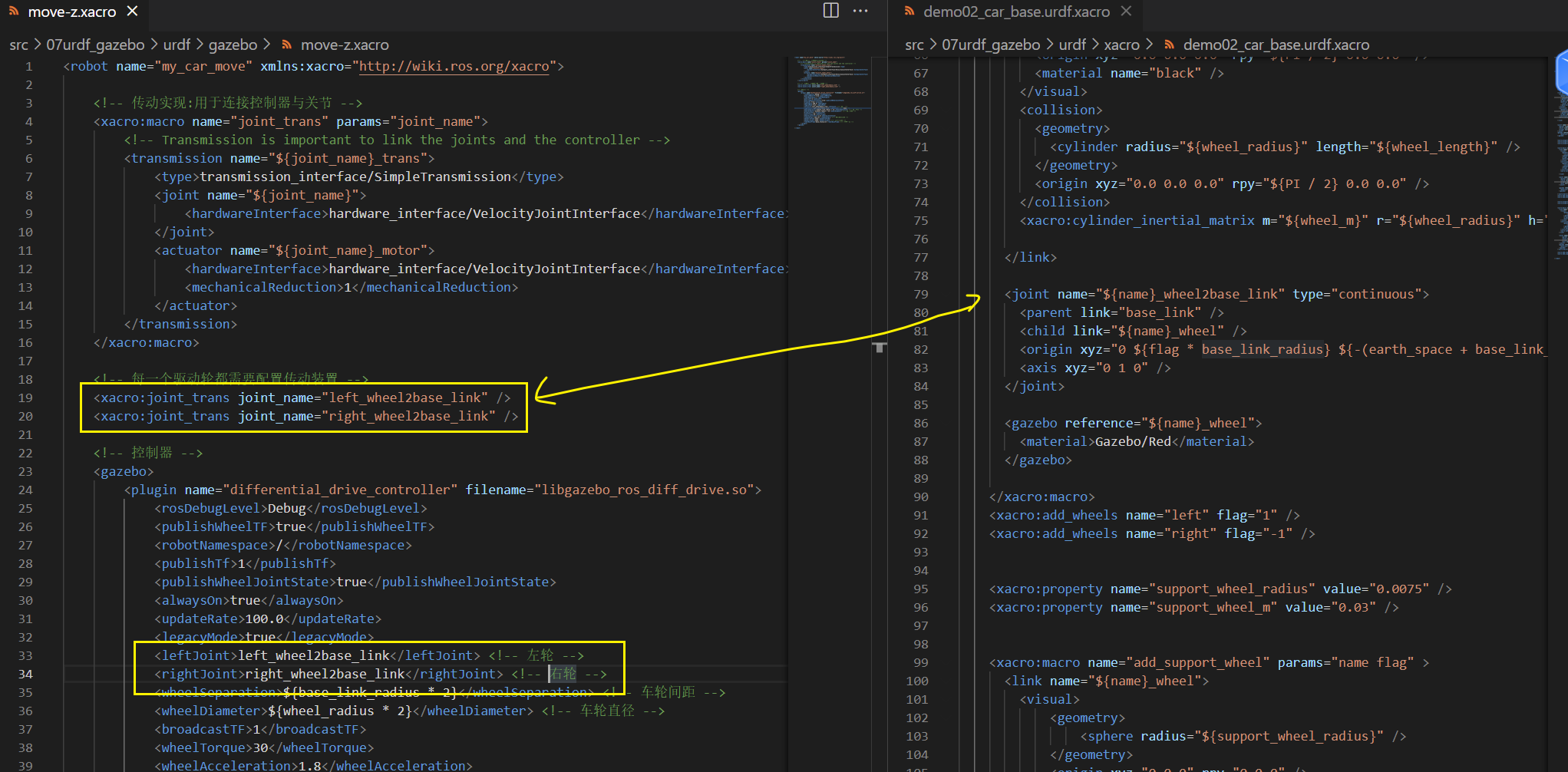Viewport: 1568px width, 772px height.
Task: Select 'xacro' breadcrumb in the right editor
Action: [x=1121, y=45]
